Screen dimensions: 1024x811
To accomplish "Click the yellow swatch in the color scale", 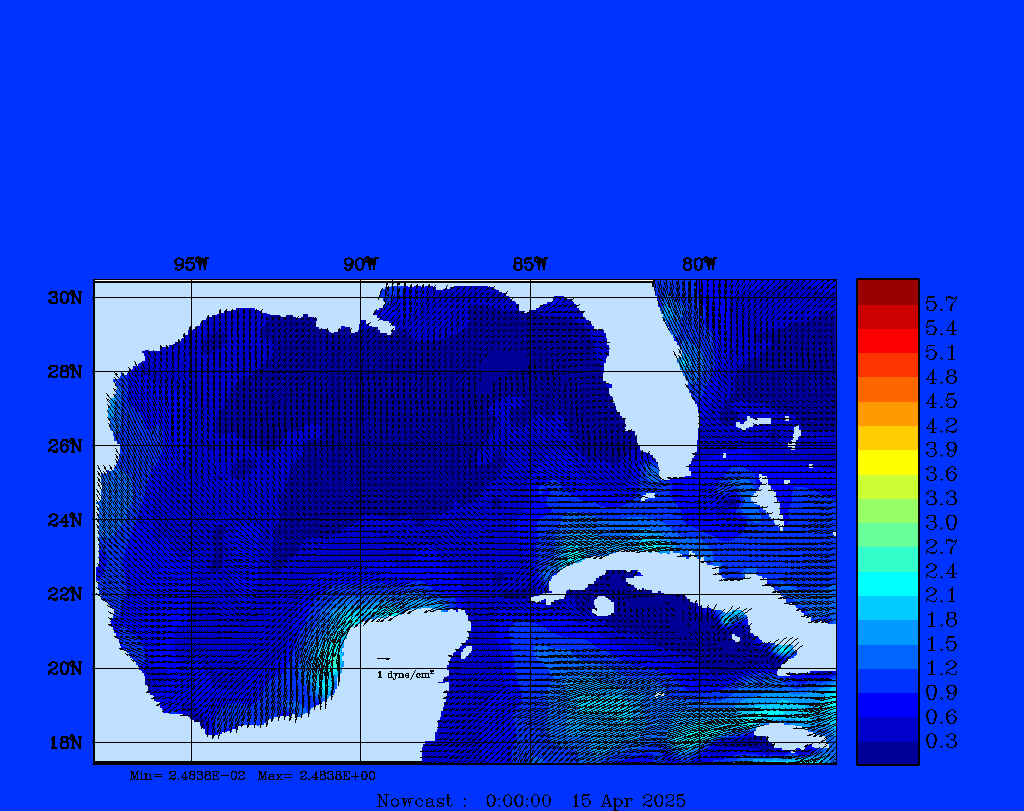I will 887,462.
